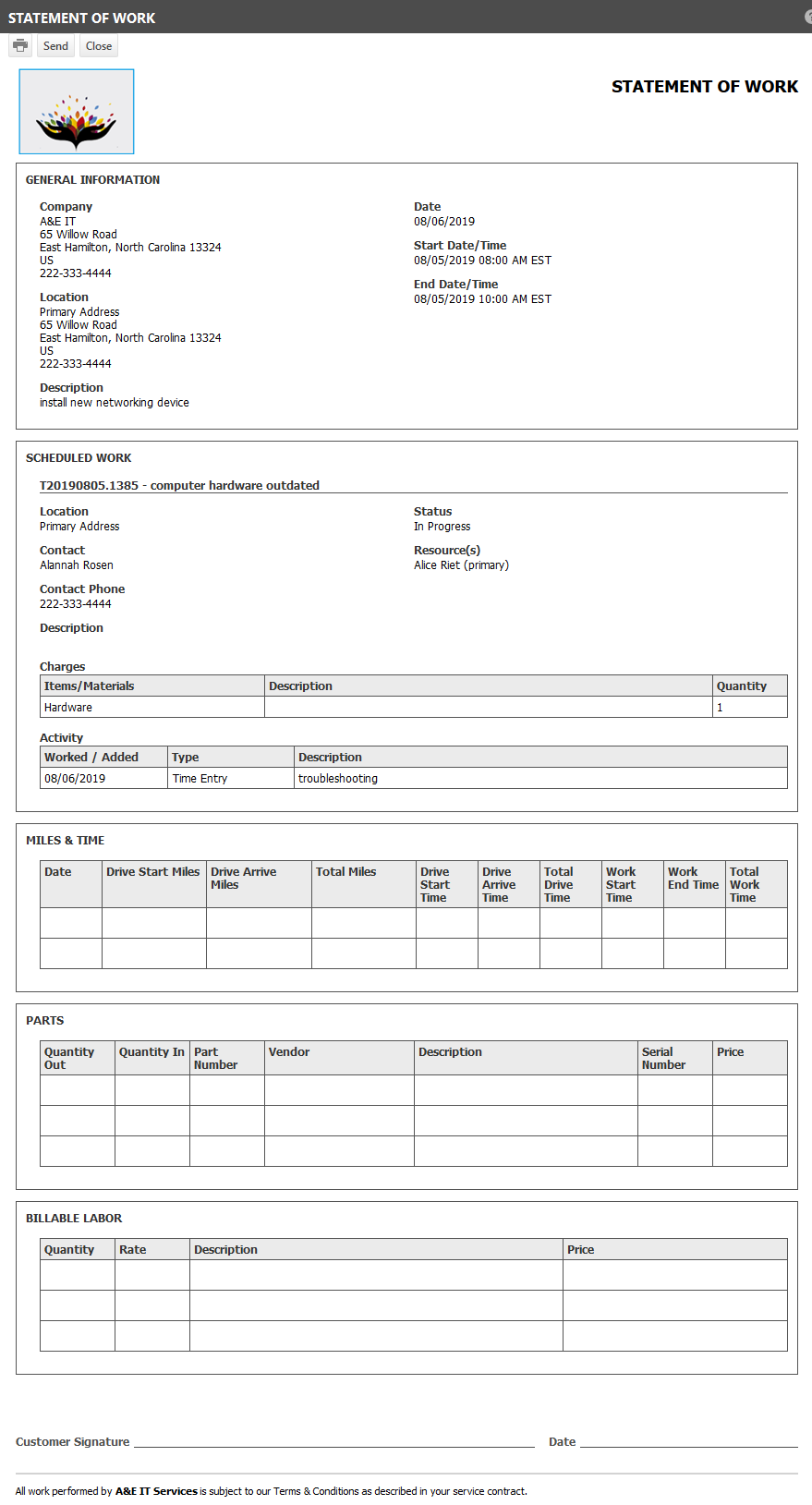Click the PARTS section title

45,1021
